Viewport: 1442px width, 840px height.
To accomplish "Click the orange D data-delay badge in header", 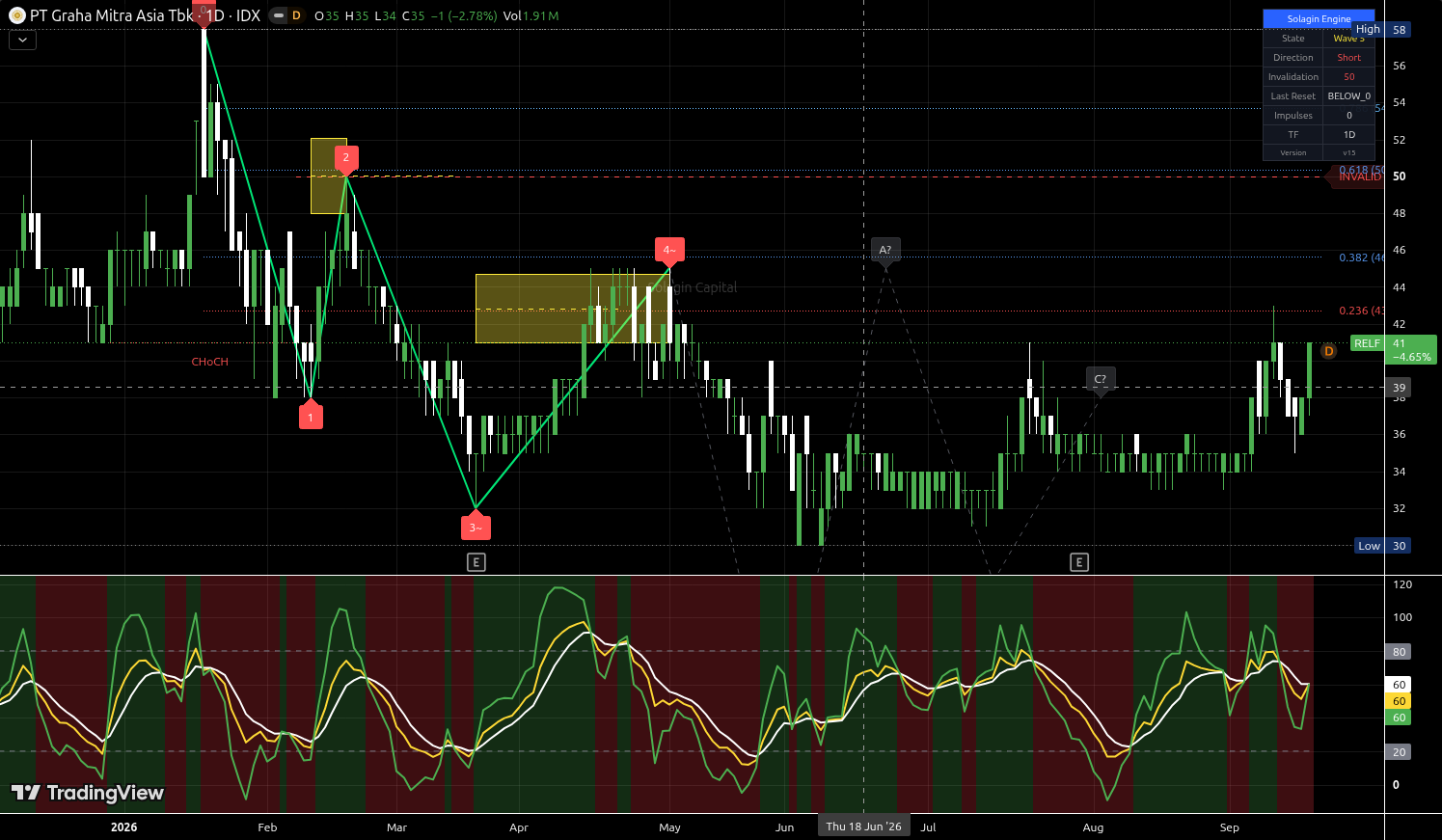I will click(295, 15).
